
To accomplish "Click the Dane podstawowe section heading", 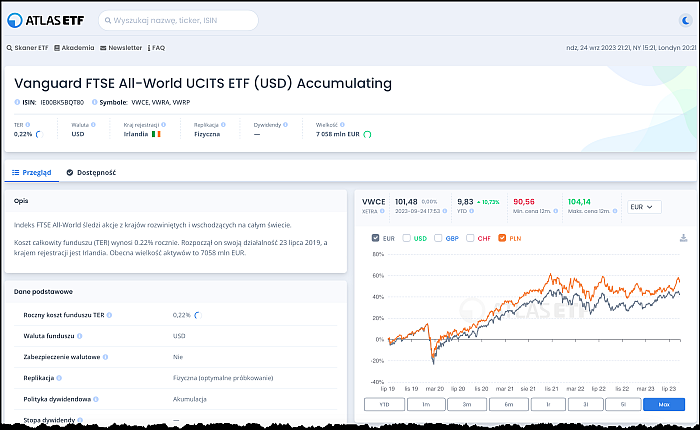I will [x=43, y=292].
